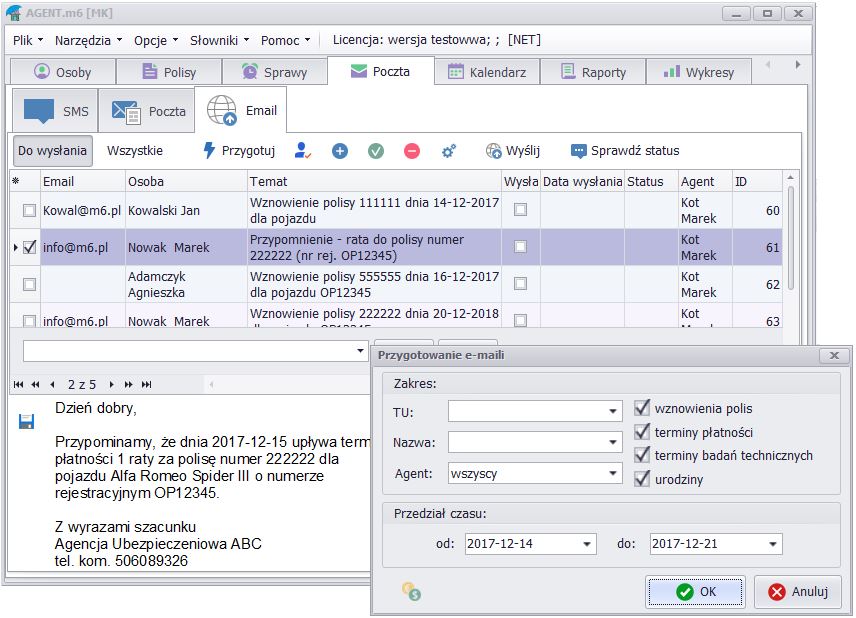This screenshot has width=856, height=618.
Task: Select the Wszystkie filter button
Action: pyautogui.click(x=135, y=151)
